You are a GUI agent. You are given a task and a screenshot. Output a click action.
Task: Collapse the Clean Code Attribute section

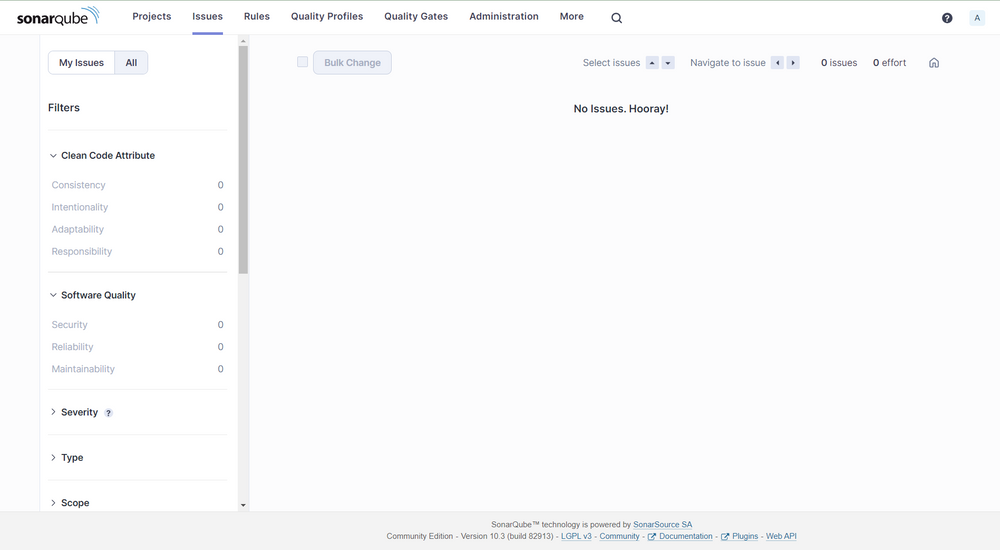100,156
